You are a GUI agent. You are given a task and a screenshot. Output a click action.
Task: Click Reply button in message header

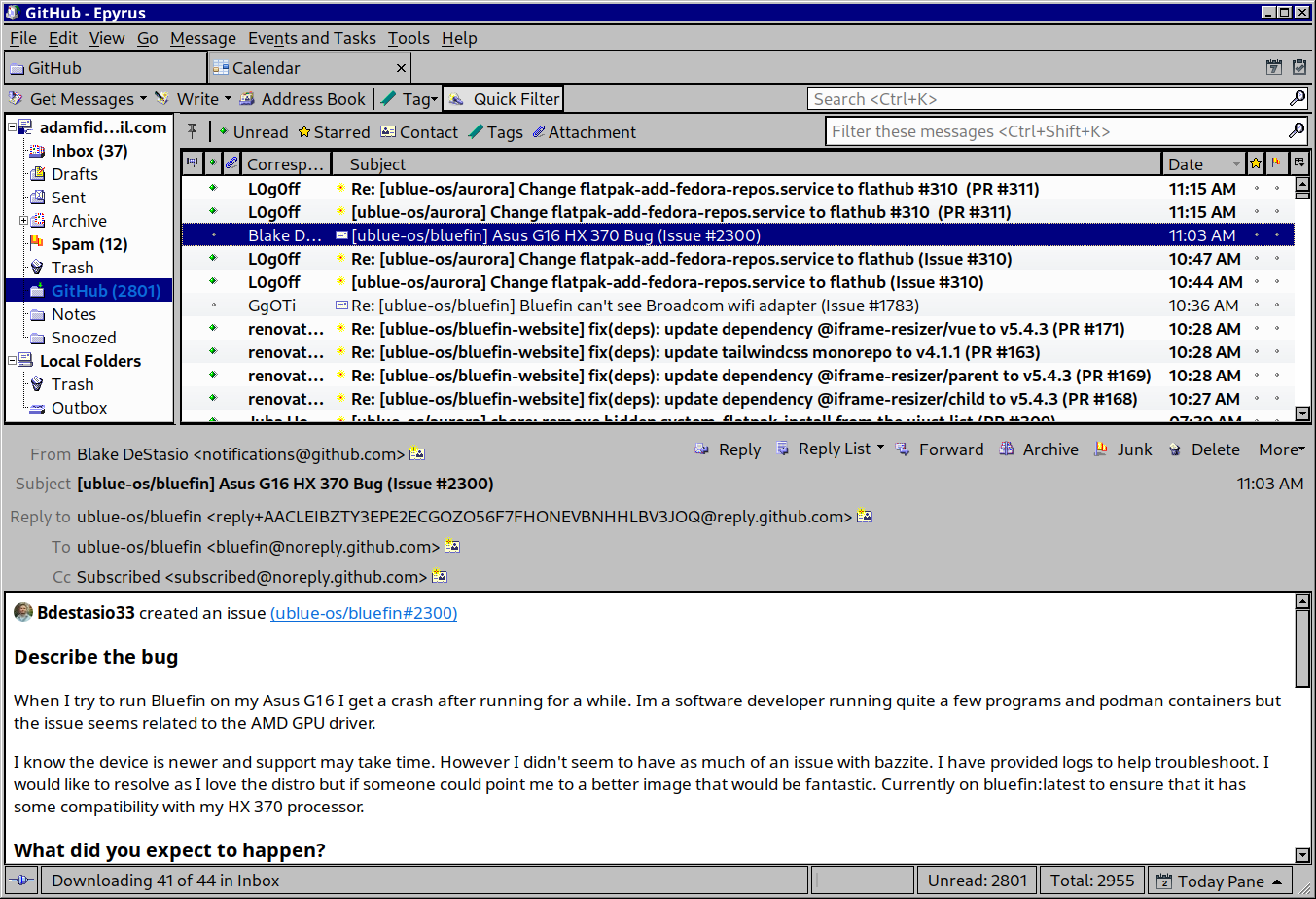click(728, 449)
